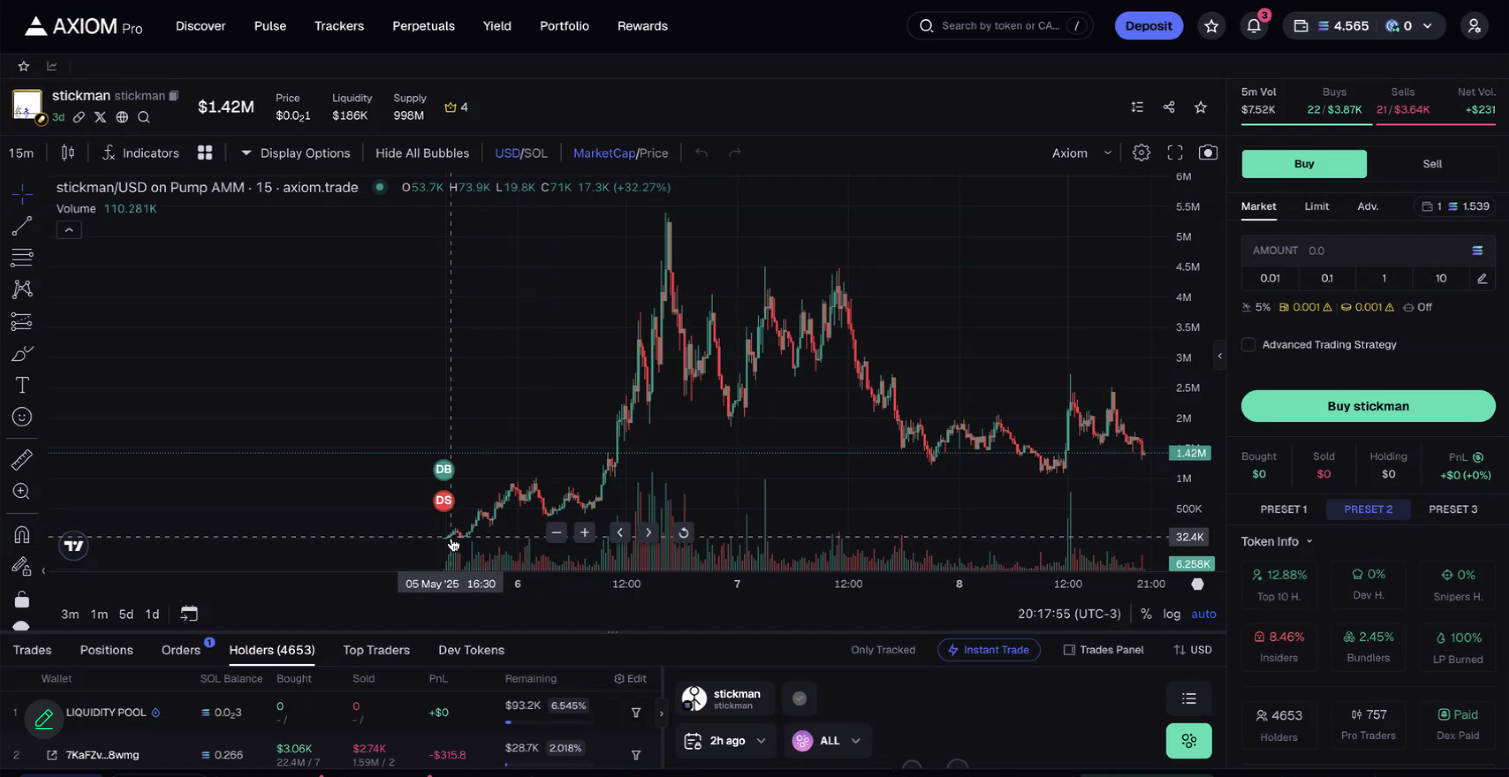1509x777 pixels.
Task: Change the 15m chart interval
Action: click(x=21, y=153)
